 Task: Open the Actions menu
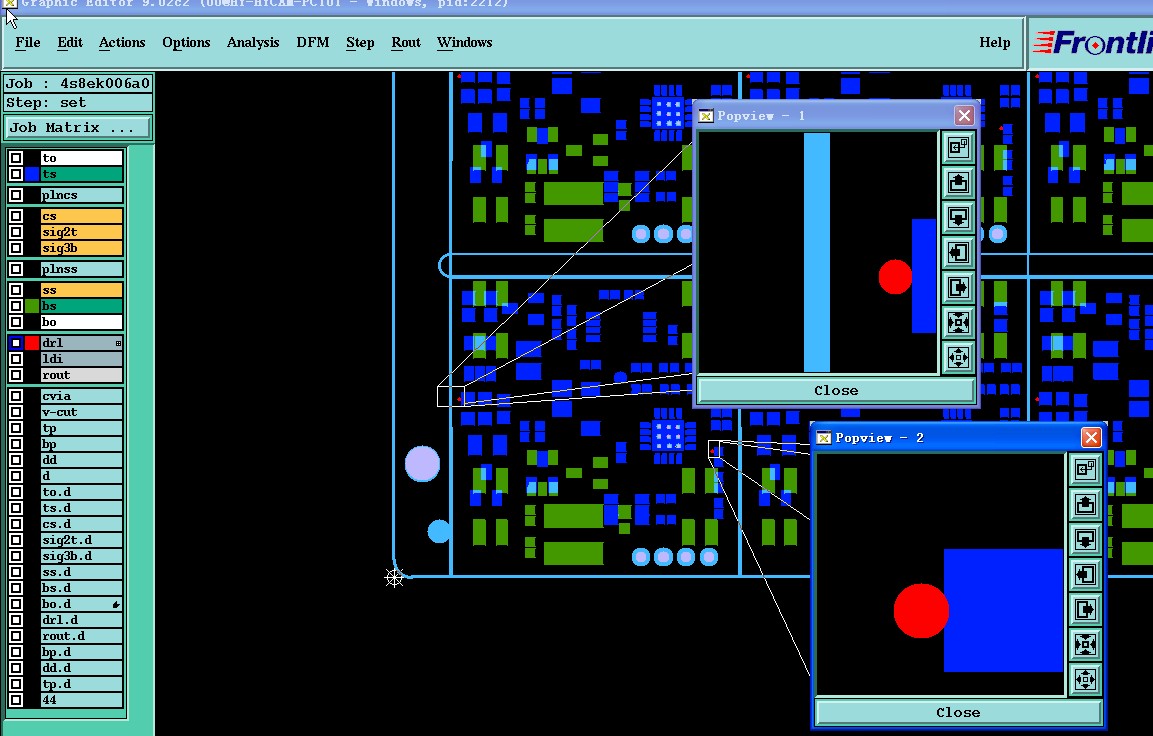pyautogui.click(x=122, y=43)
